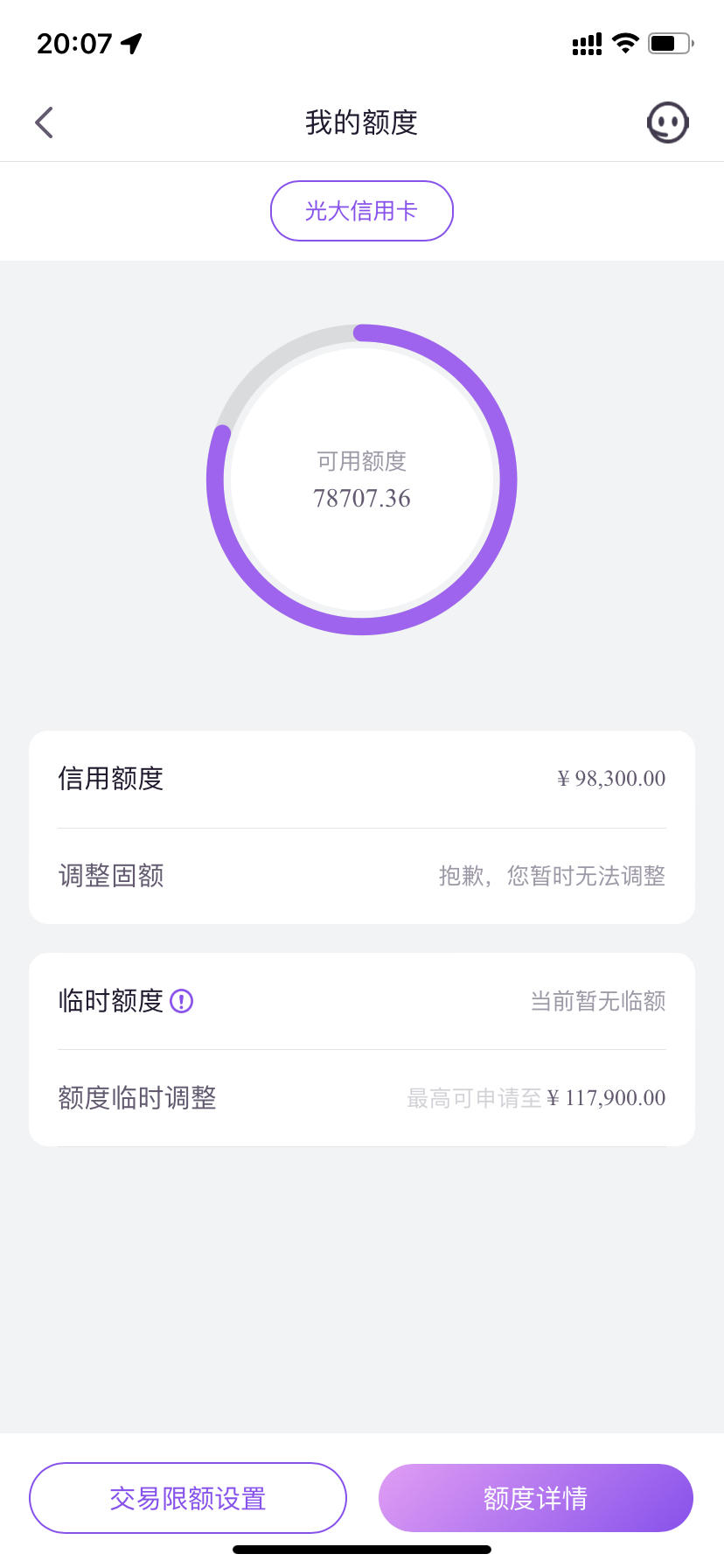This screenshot has height=1568, width=724.
Task: Open the 额度临时调整 row
Action: 362,1098
